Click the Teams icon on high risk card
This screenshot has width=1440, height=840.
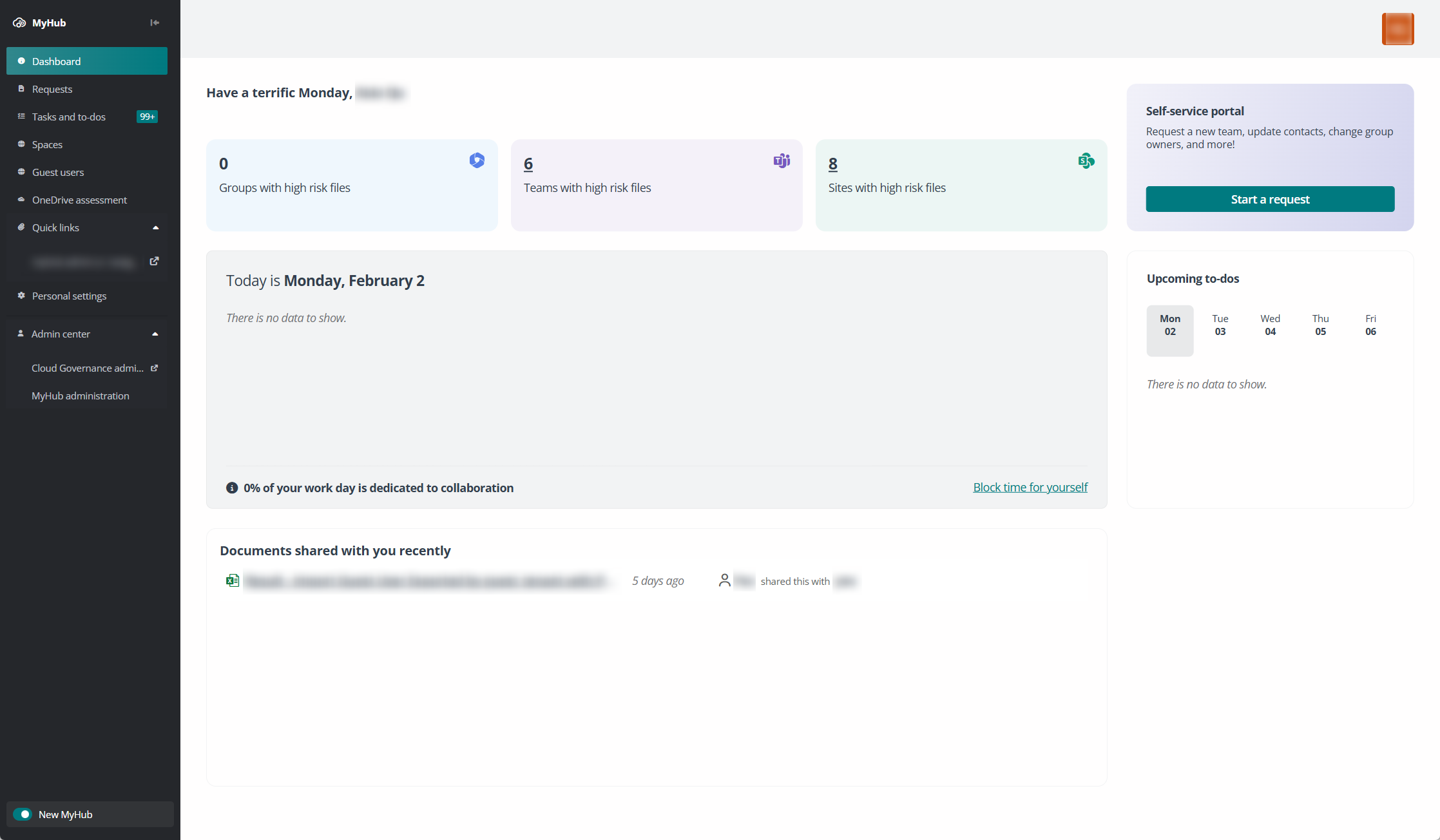(x=782, y=160)
